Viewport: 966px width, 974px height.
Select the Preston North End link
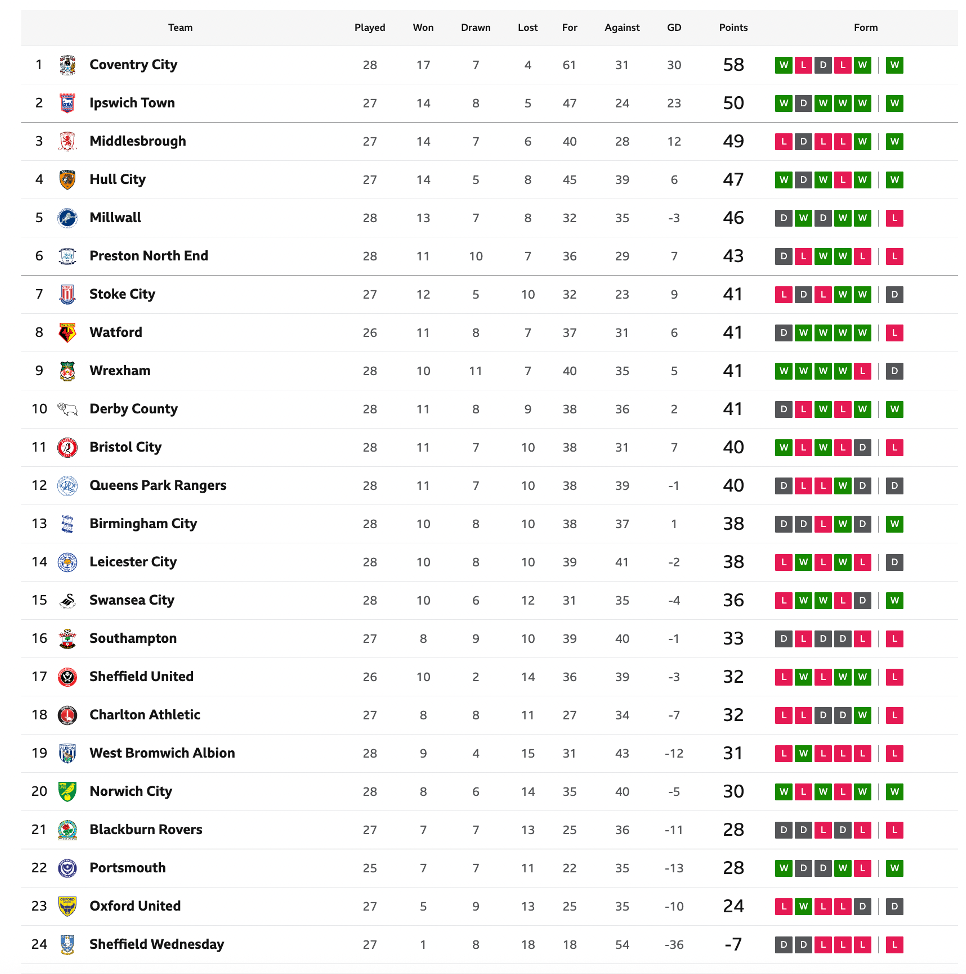(148, 256)
